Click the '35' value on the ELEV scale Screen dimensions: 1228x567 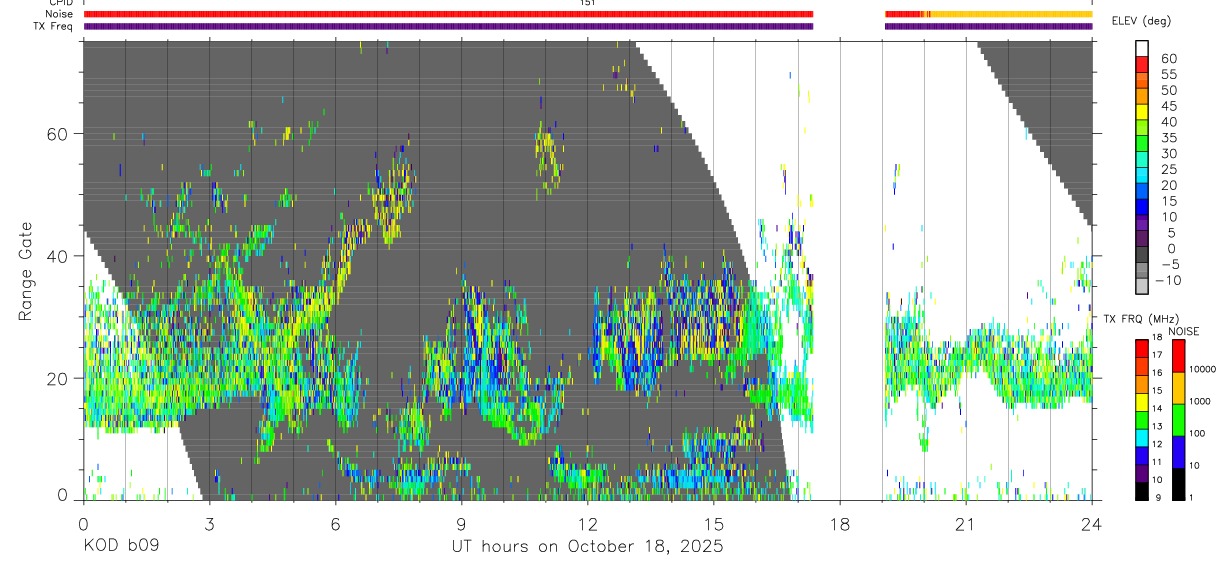click(x=1168, y=138)
